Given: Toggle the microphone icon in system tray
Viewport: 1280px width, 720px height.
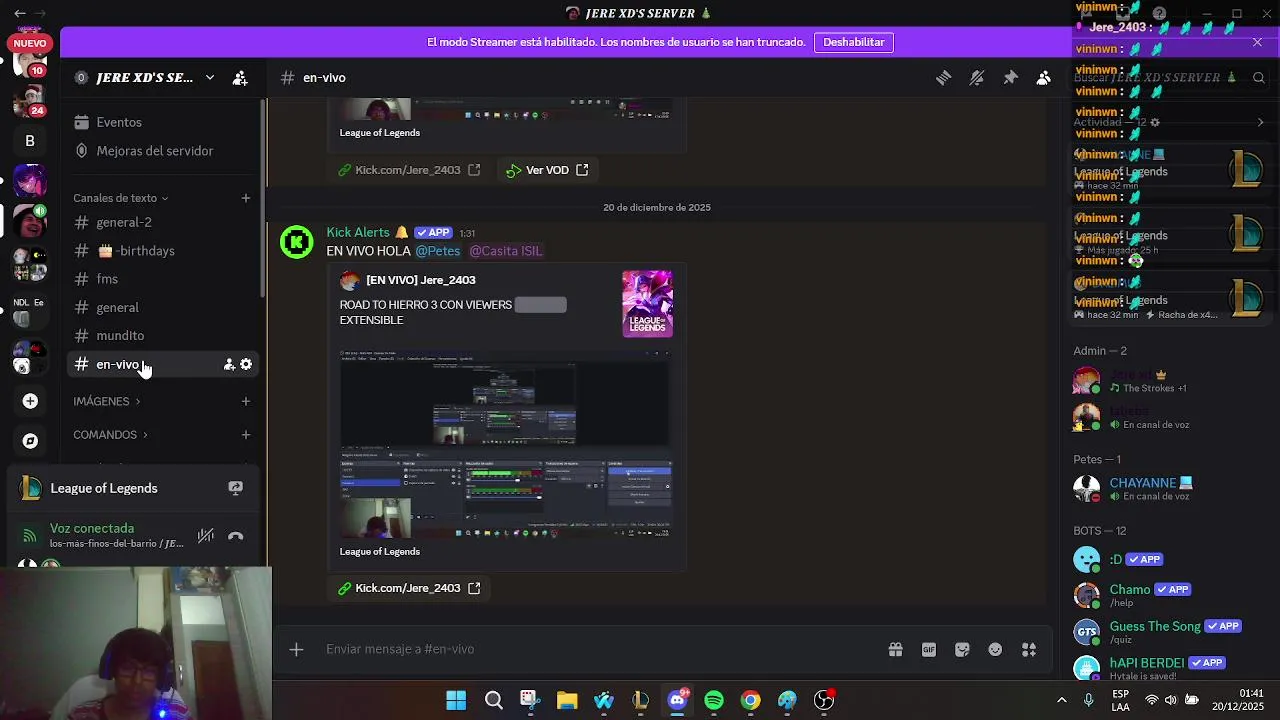Looking at the screenshot, I should pyautogui.click(x=1089, y=700).
